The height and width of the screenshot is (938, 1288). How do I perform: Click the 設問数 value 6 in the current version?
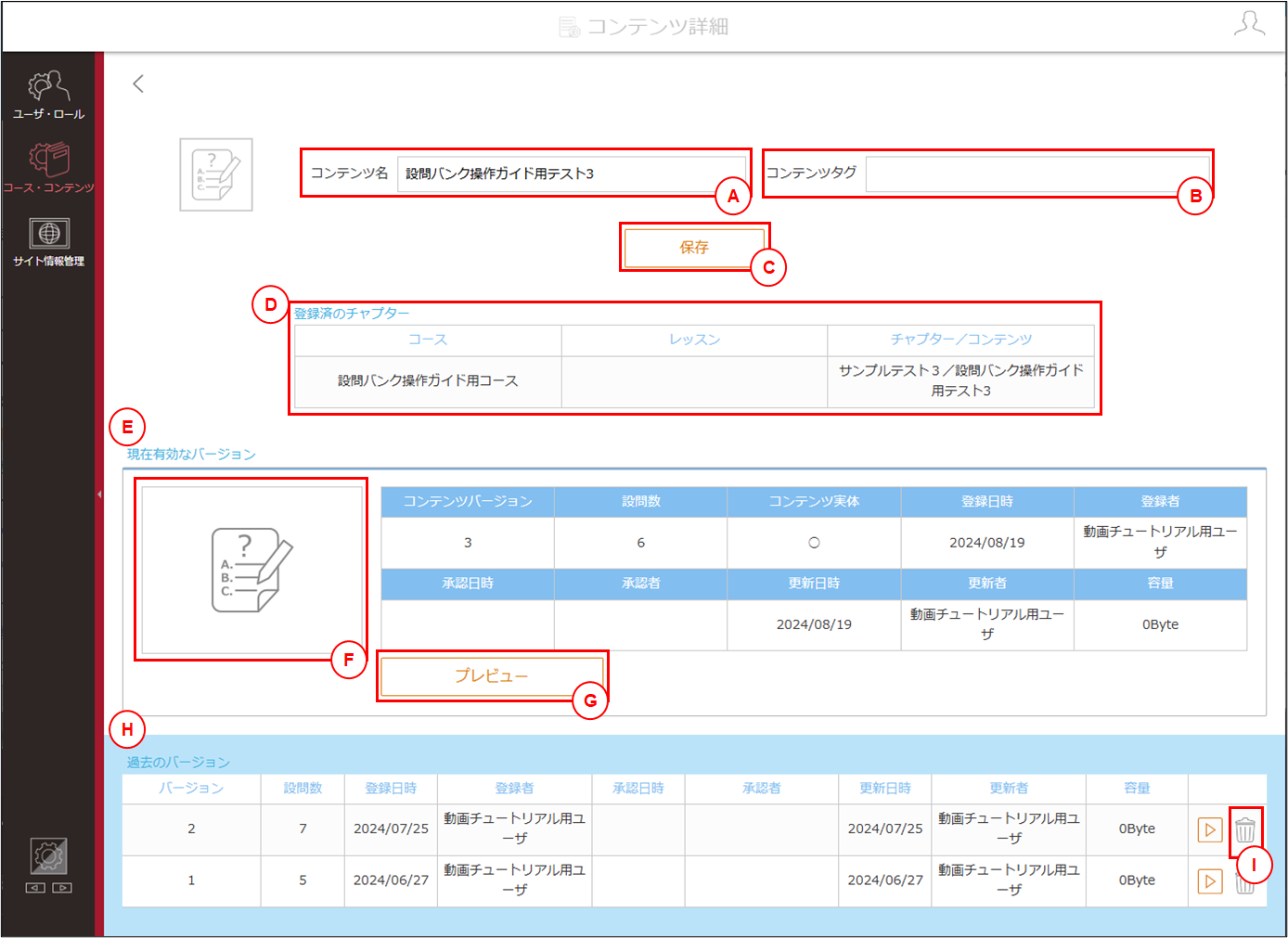640,543
